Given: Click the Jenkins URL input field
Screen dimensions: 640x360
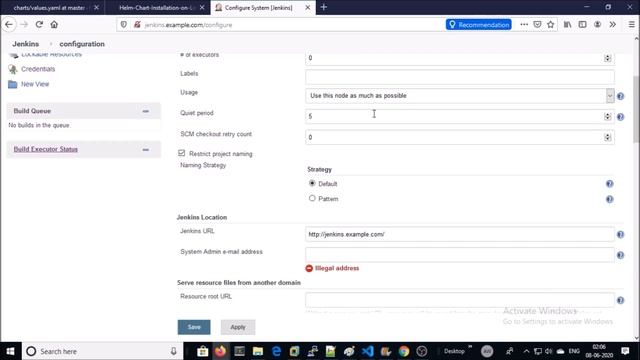Looking at the screenshot, I should tap(460, 234).
